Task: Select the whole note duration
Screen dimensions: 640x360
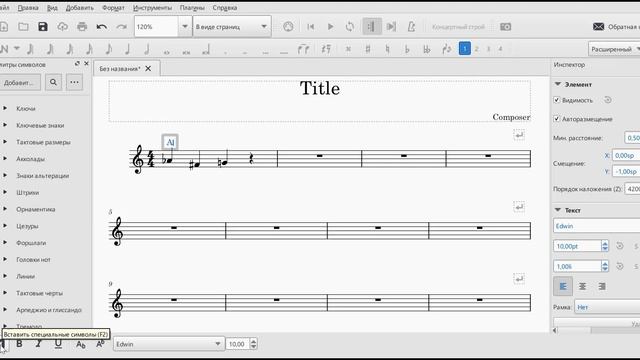Action: pyautogui.click(x=167, y=52)
